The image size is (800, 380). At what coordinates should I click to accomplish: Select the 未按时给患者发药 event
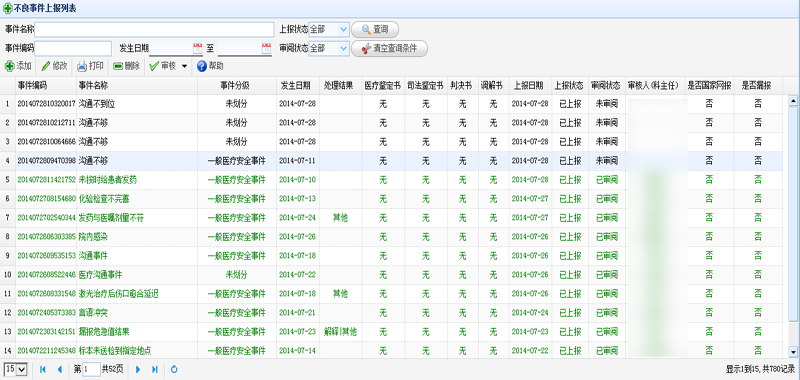click(108, 180)
